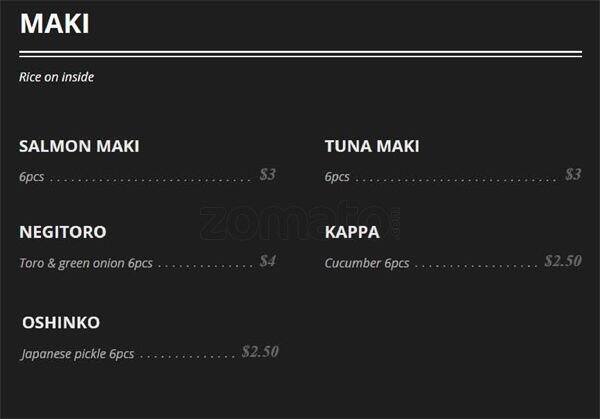Click the $2.50 price for Kappa
Screen dimensions: 600x419
click(x=563, y=262)
